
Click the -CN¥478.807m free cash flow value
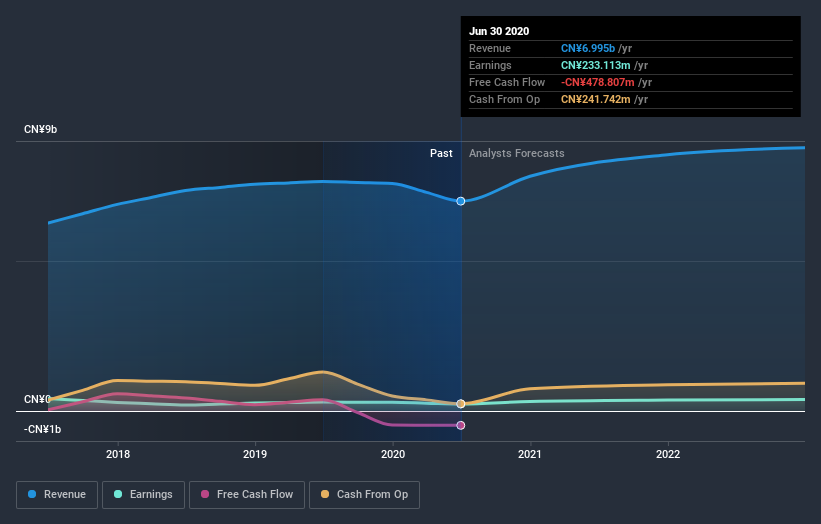[598, 82]
